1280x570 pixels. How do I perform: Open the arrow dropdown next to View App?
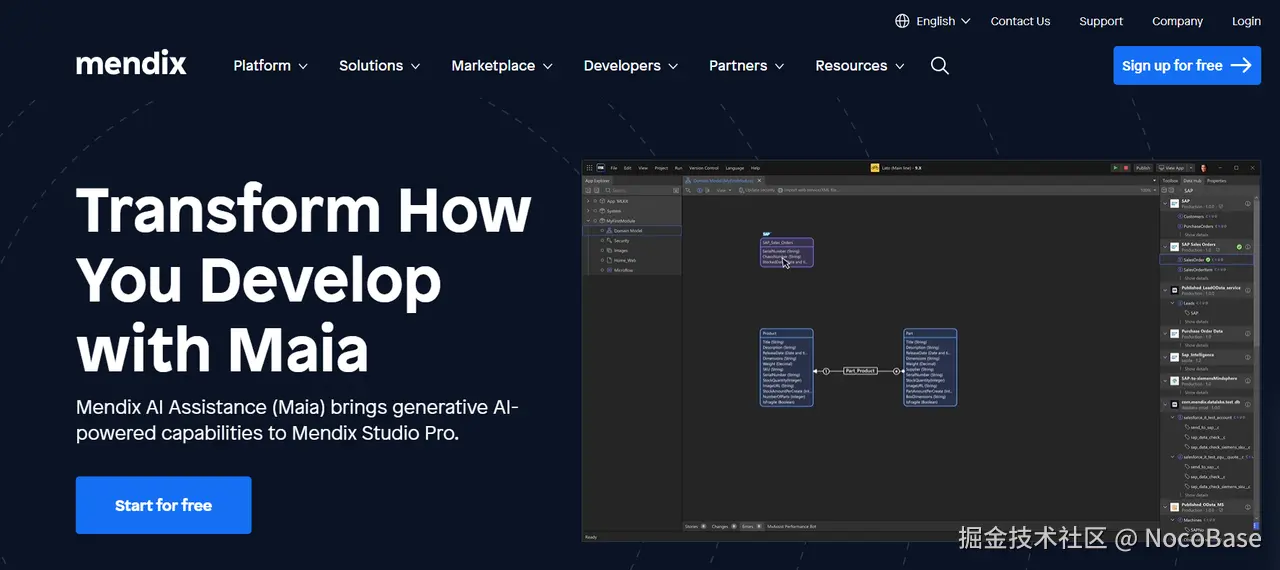click(x=1191, y=168)
